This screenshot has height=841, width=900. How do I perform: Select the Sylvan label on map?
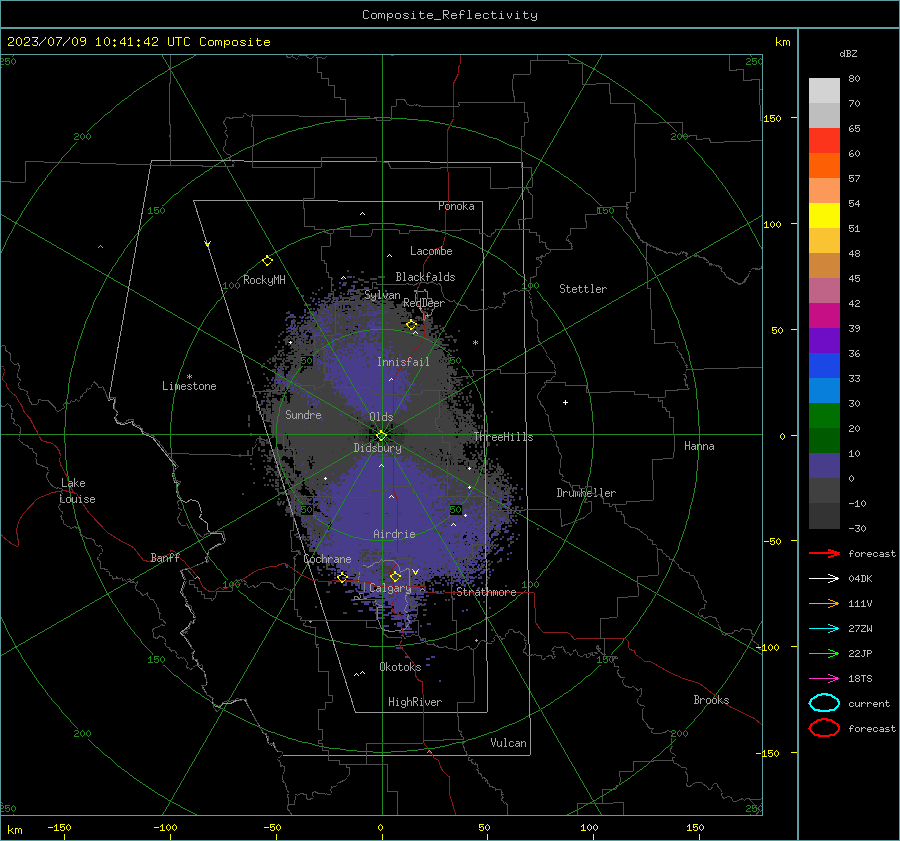click(x=382, y=295)
